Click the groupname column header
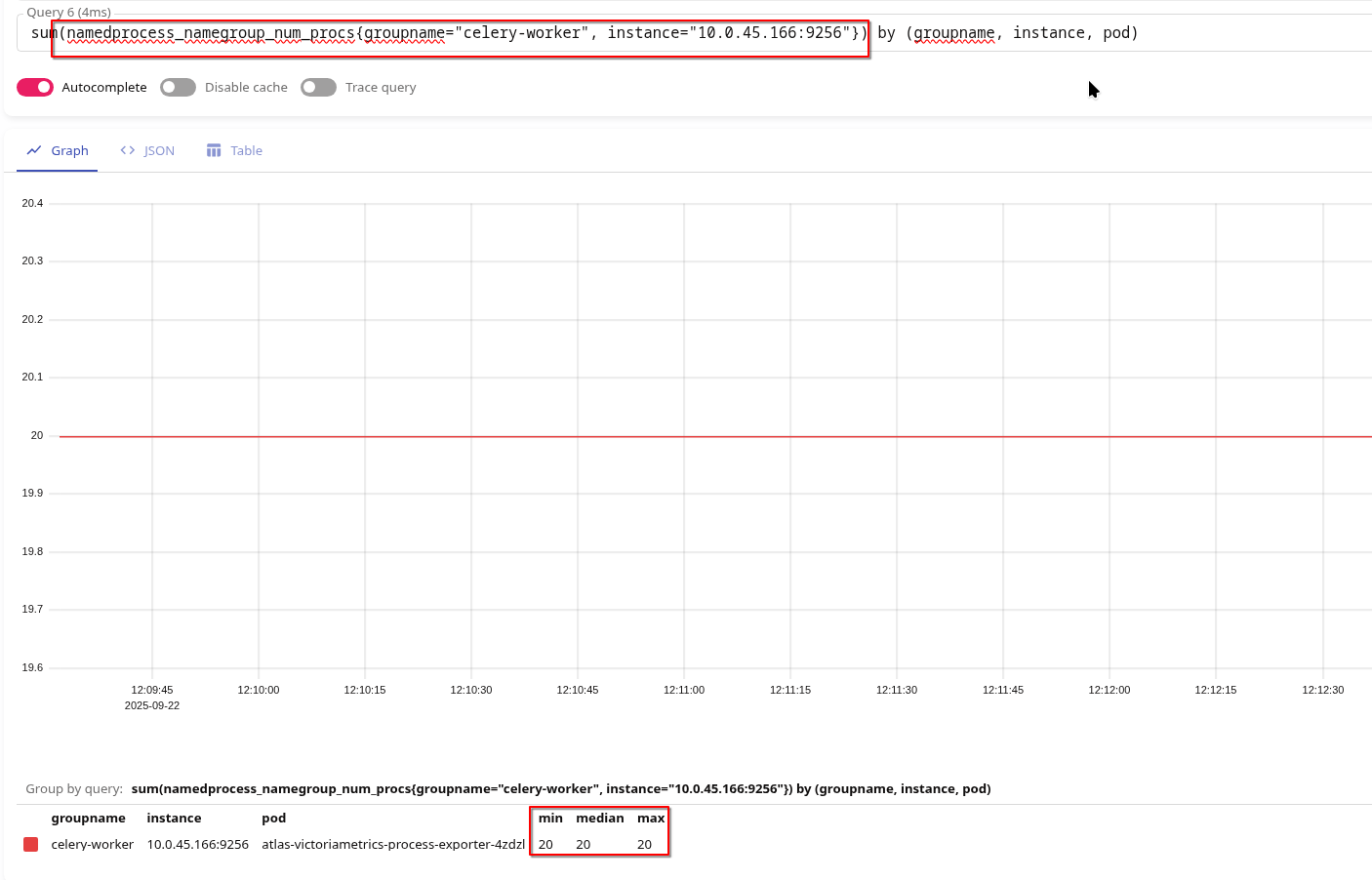The image size is (1372, 880). 89,819
